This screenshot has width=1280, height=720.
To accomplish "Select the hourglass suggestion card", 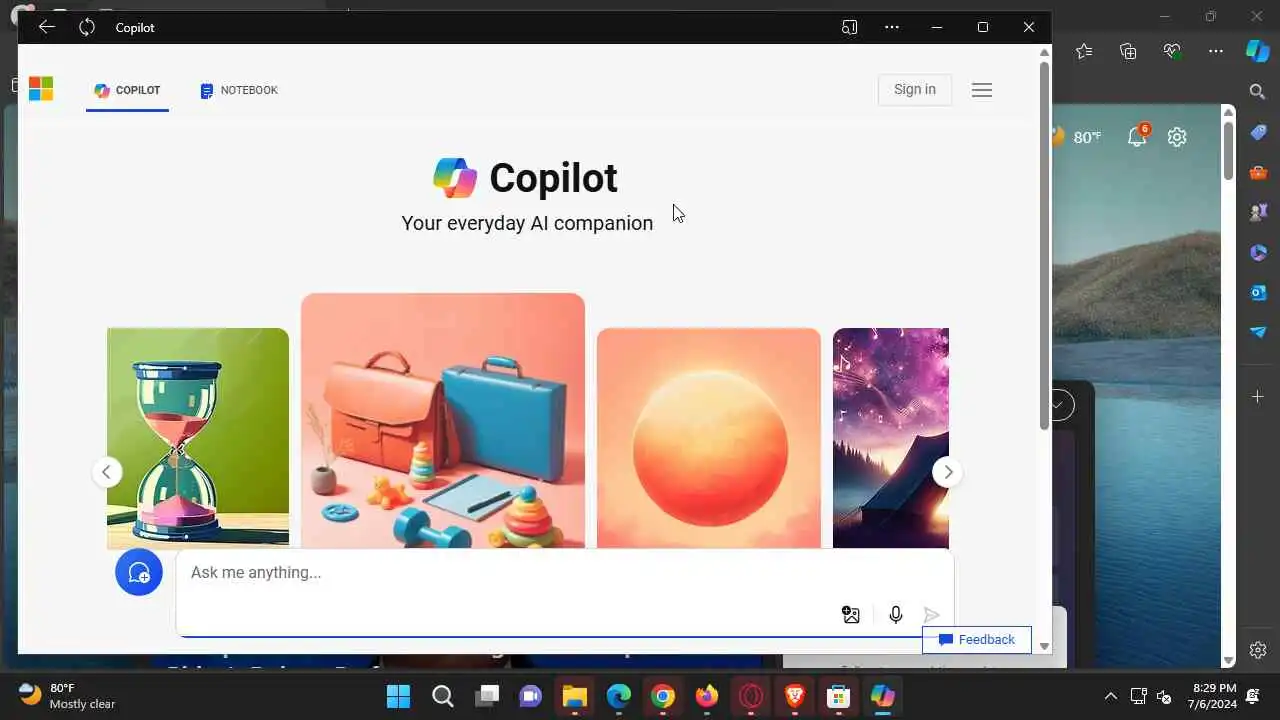I will 198,438.
